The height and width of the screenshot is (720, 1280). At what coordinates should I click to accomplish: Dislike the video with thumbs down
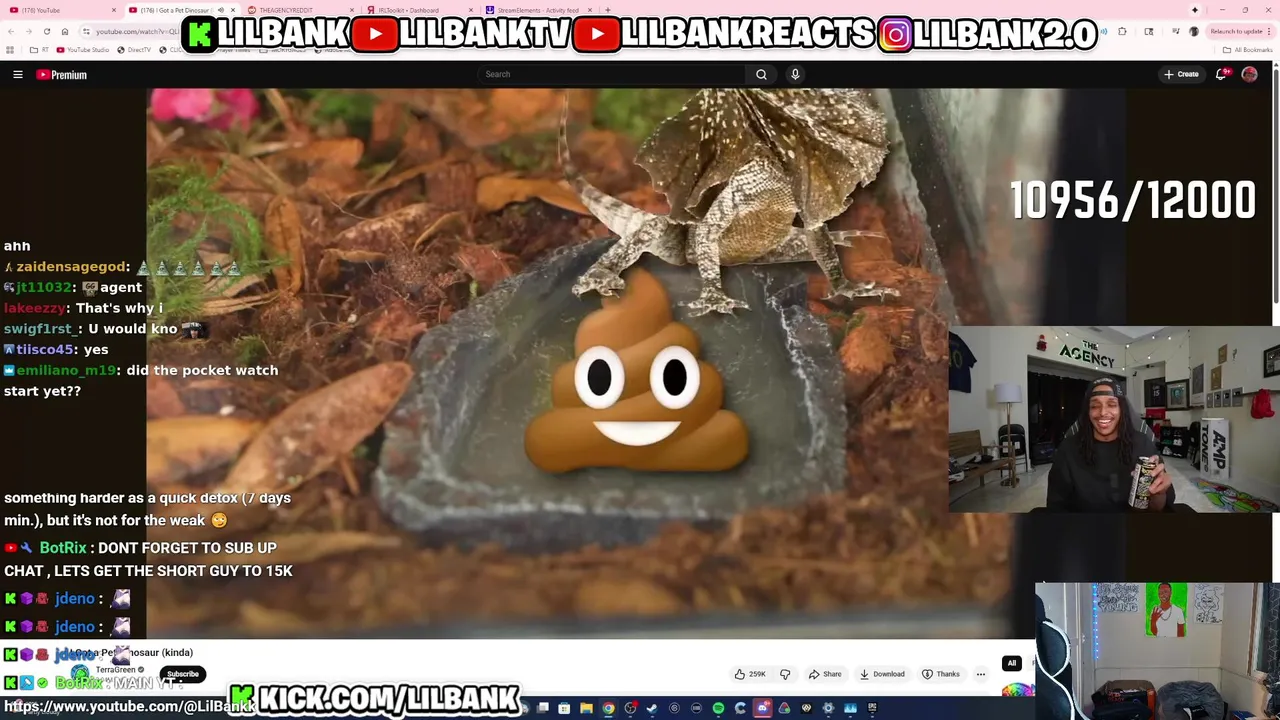785,674
